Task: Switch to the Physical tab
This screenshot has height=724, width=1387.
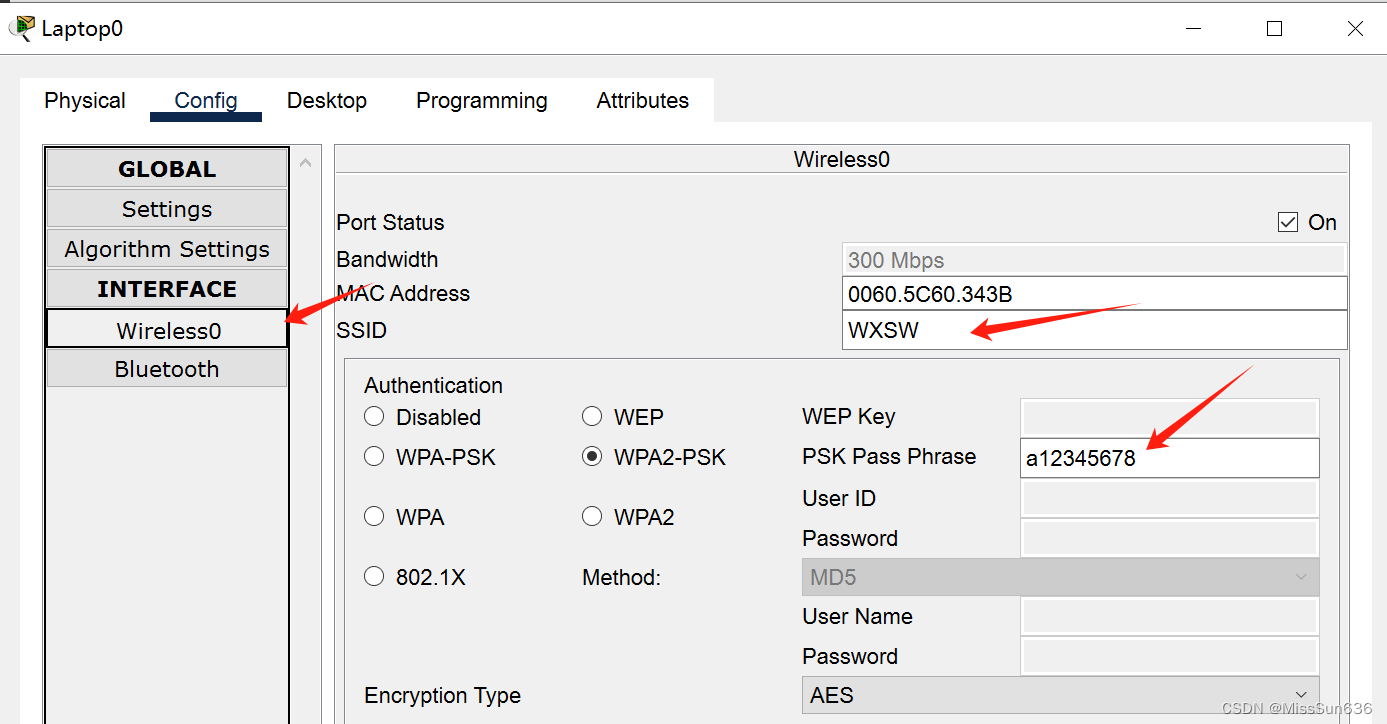Action: point(85,101)
